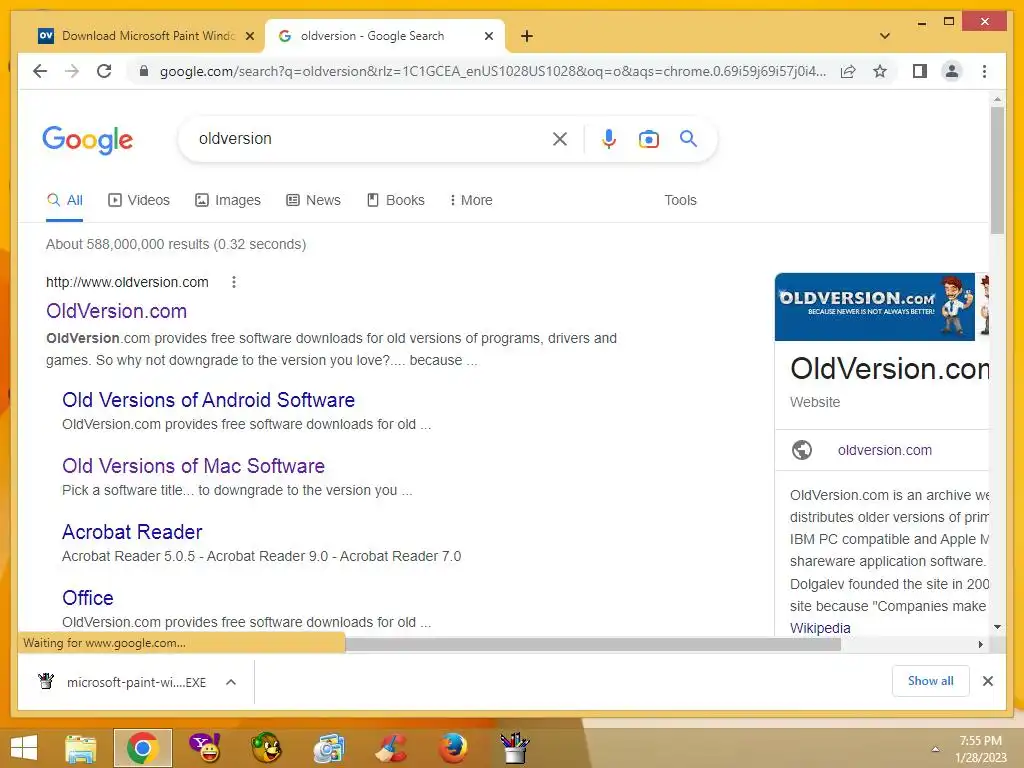The height and width of the screenshot is (768, 1024).
Task: Close the oldversion Google Search tab
Action: pyautogui.click(x=488, y=36)
